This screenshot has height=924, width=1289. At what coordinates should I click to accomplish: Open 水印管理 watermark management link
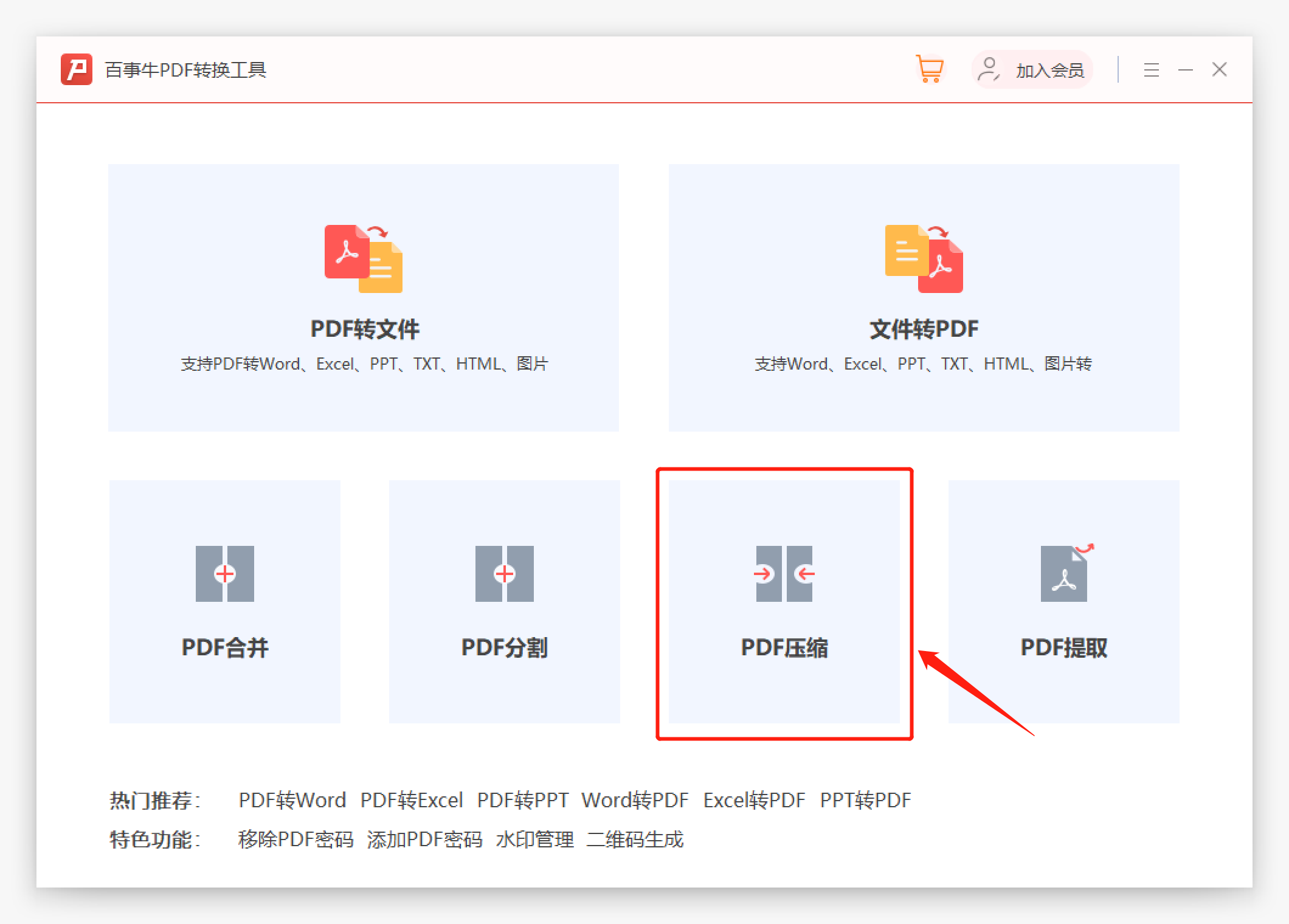[x=535, y=840]
